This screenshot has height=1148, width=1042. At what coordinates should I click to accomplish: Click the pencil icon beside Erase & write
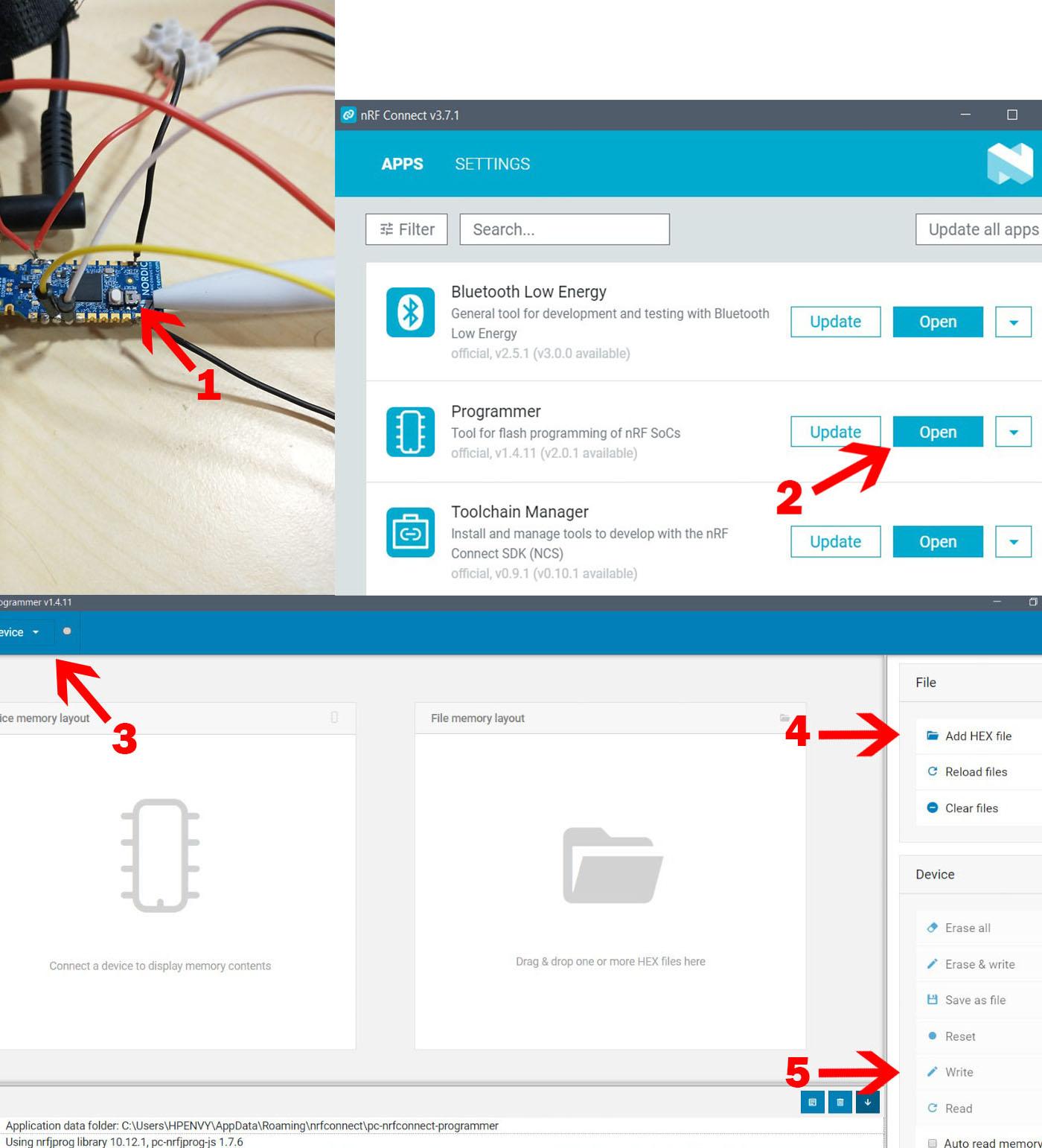pos(932,964)
